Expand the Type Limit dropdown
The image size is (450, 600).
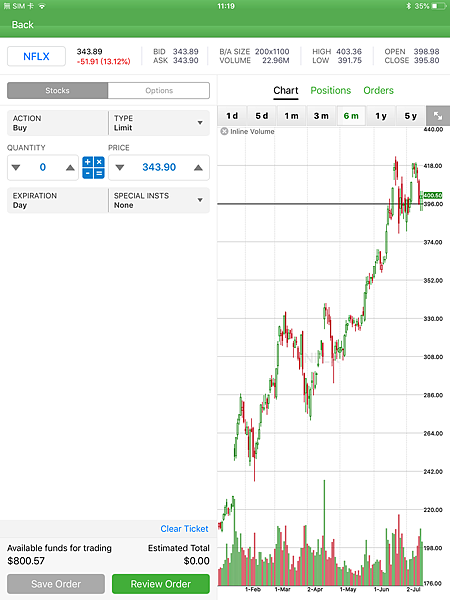click(159, 123)
